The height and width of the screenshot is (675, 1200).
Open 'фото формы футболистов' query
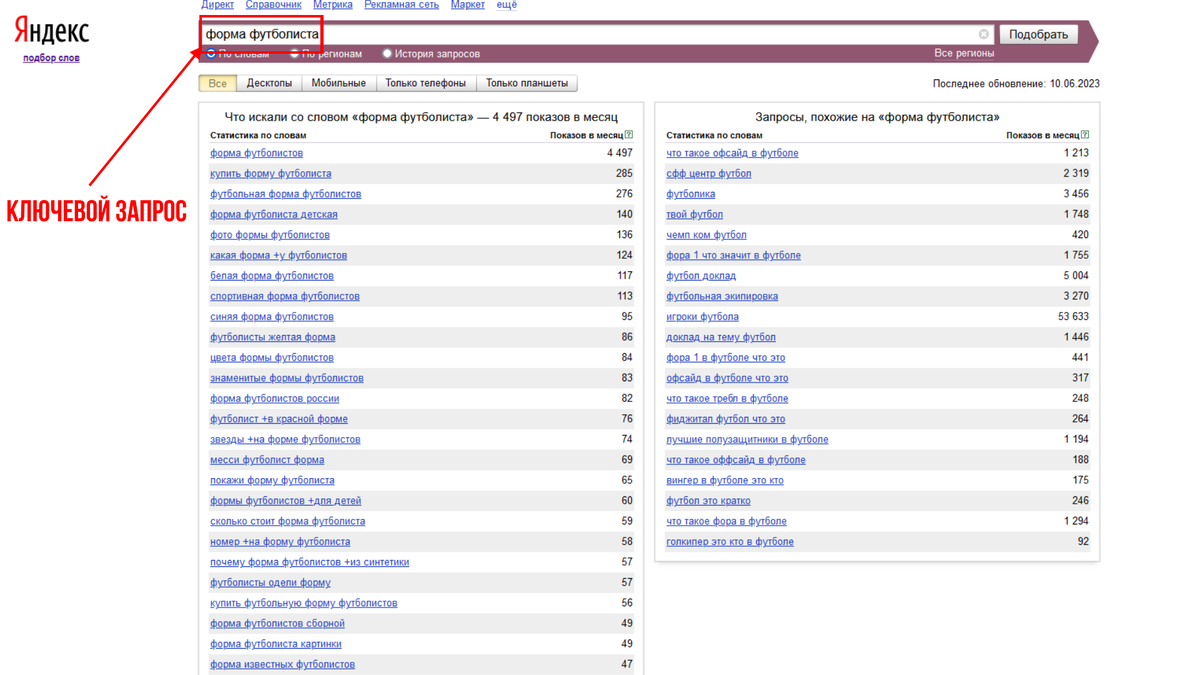pos(269,235)
